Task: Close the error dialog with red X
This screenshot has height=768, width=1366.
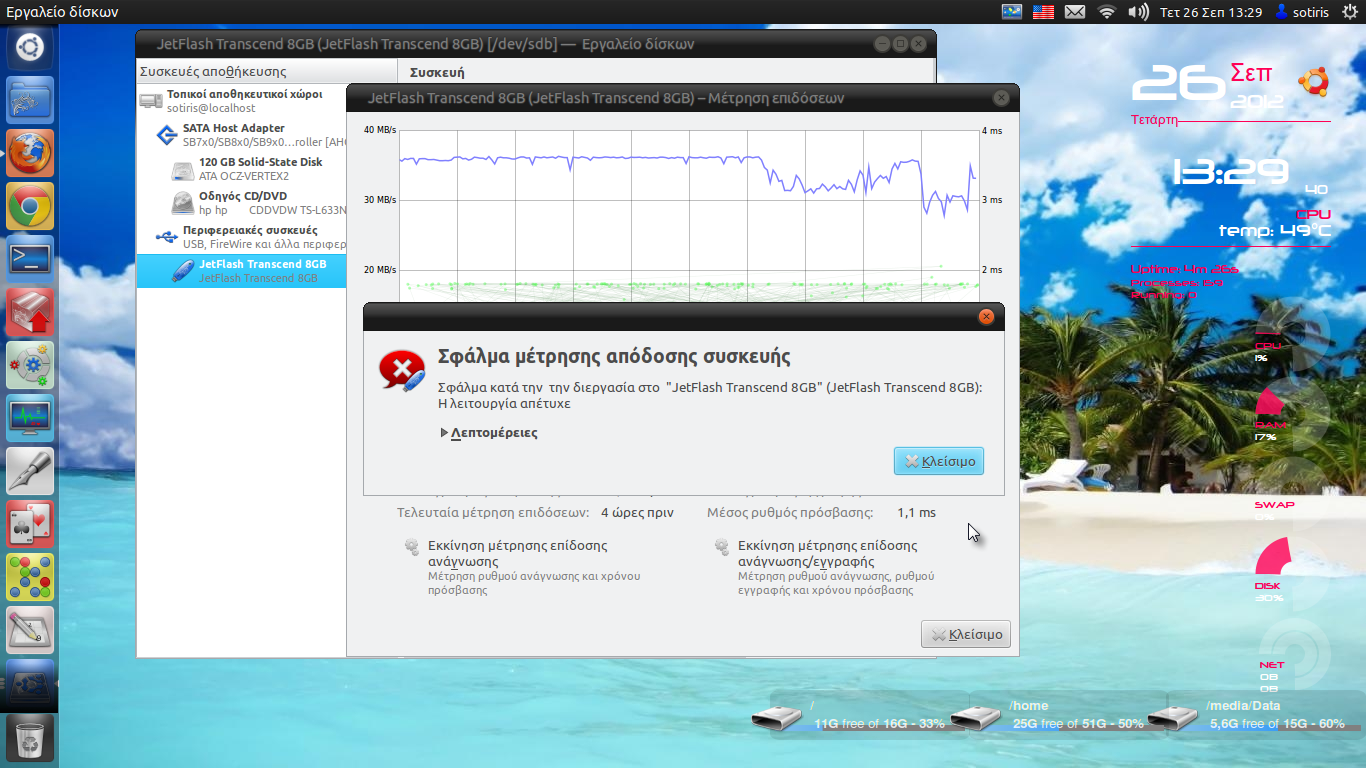Action: click(986, 317)
